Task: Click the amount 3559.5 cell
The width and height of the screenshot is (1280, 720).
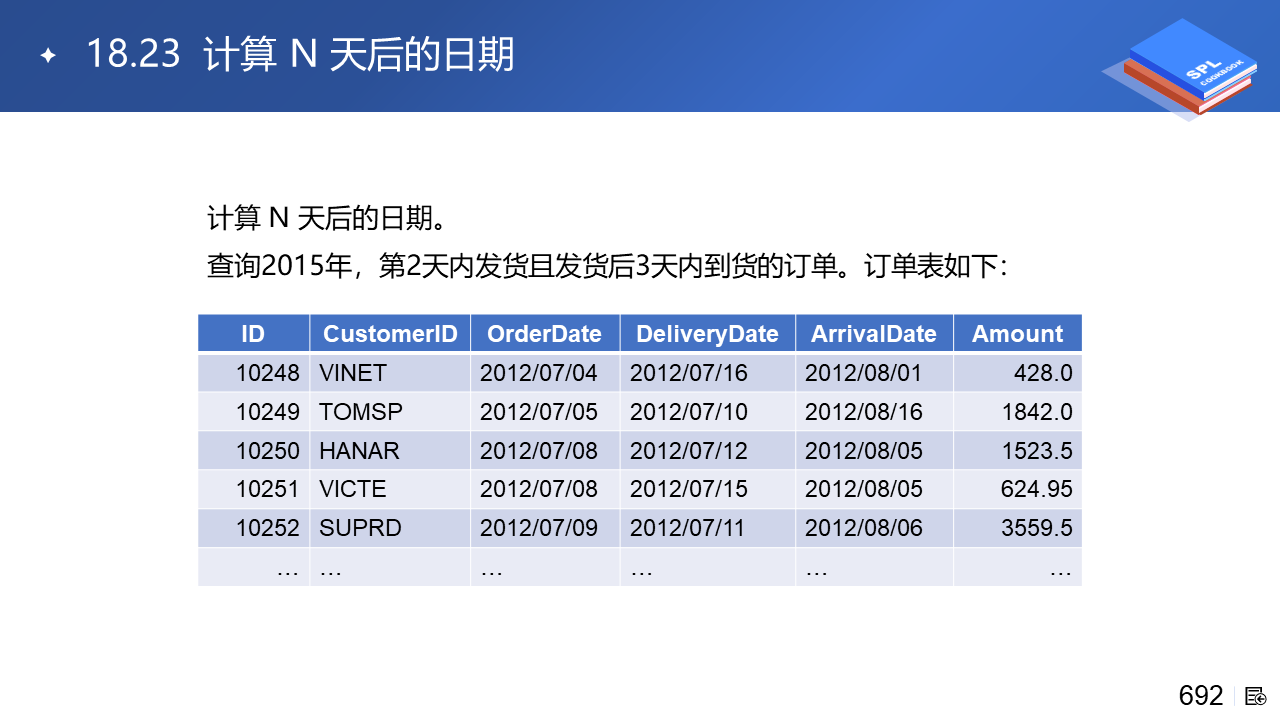Action: tap(1037, 528)
